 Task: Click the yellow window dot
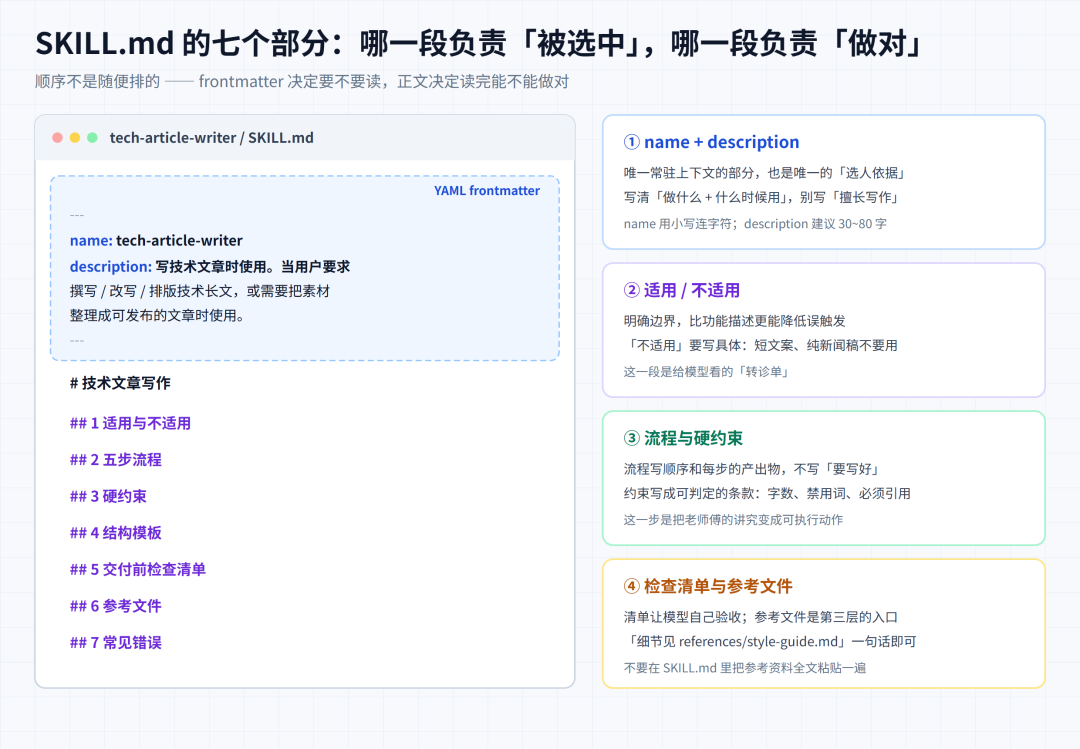(x=75, y=138)
